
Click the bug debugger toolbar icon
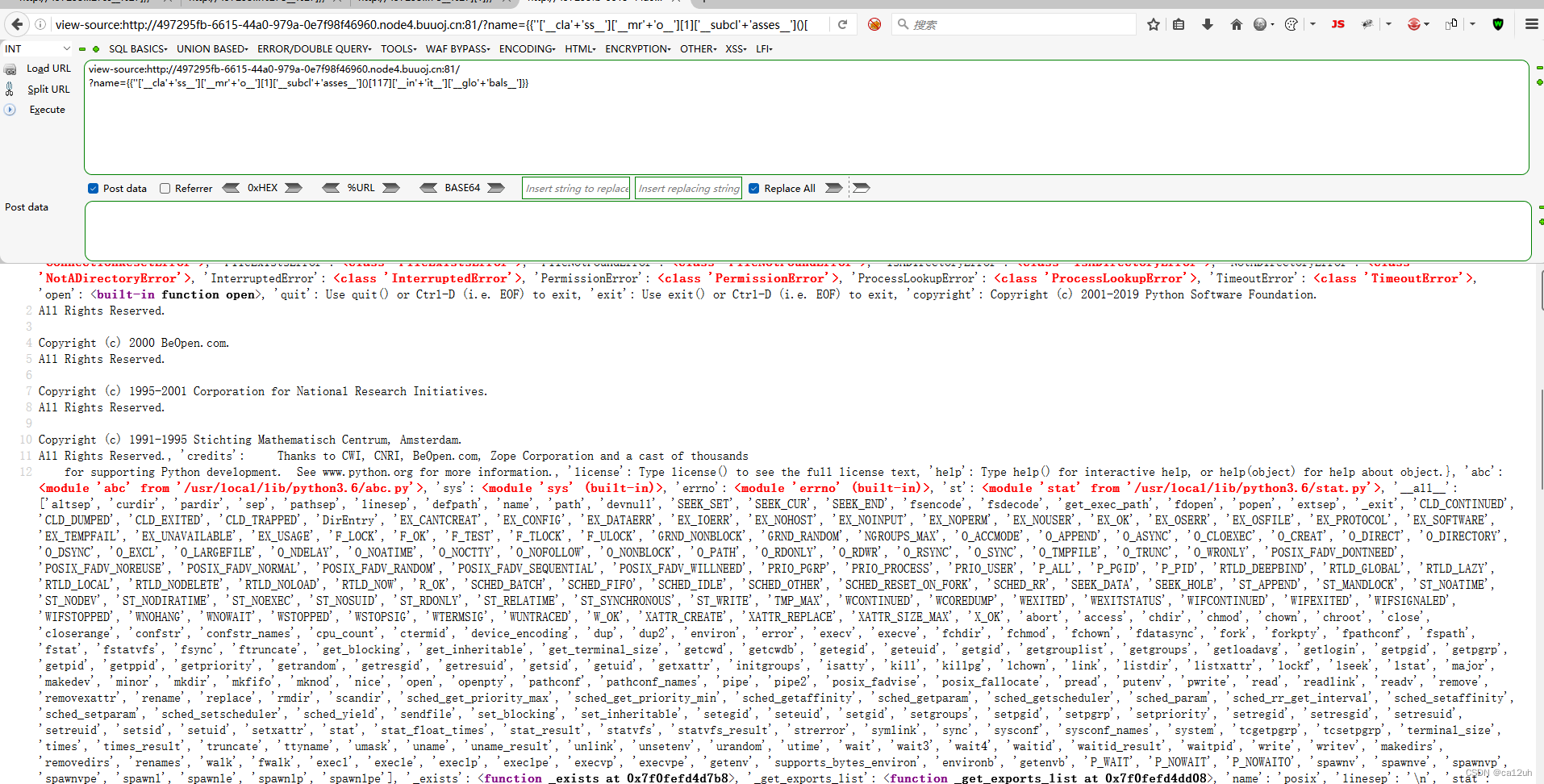tap(1367, 24)
